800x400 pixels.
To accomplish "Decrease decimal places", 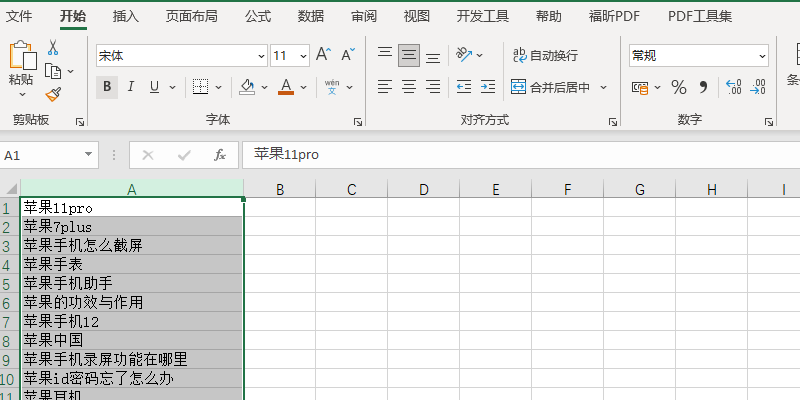I will click(758, 87).
